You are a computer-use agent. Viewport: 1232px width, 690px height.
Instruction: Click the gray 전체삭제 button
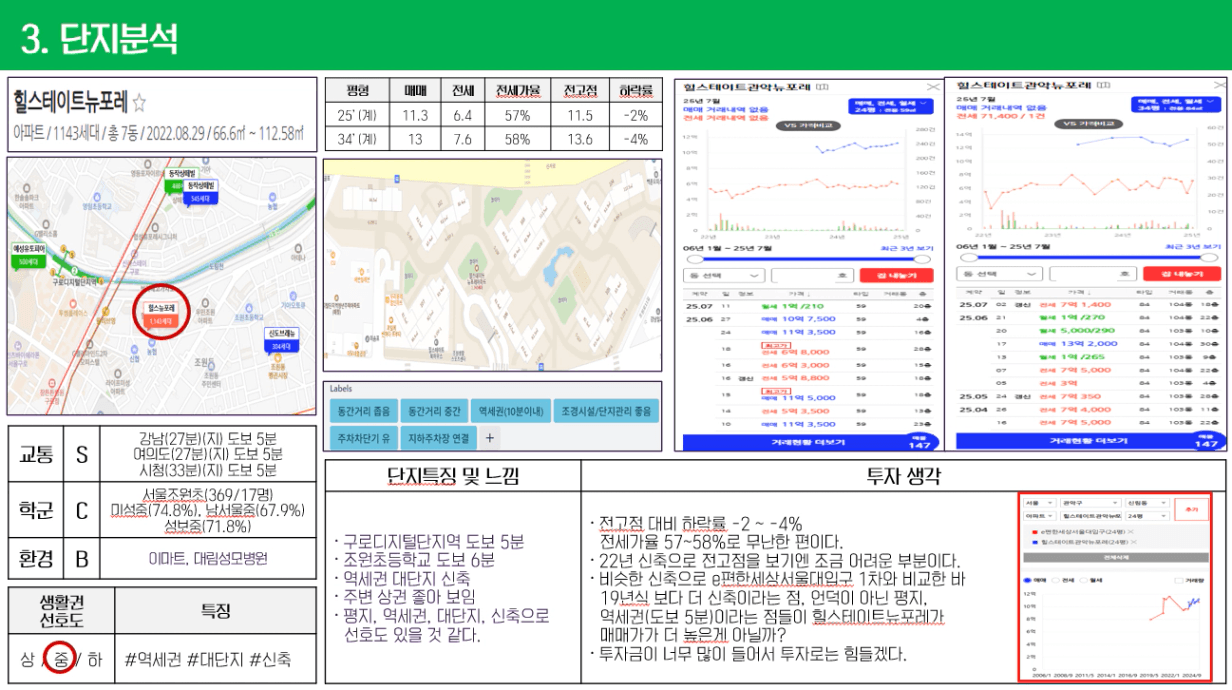click(x=1116, y=557)
